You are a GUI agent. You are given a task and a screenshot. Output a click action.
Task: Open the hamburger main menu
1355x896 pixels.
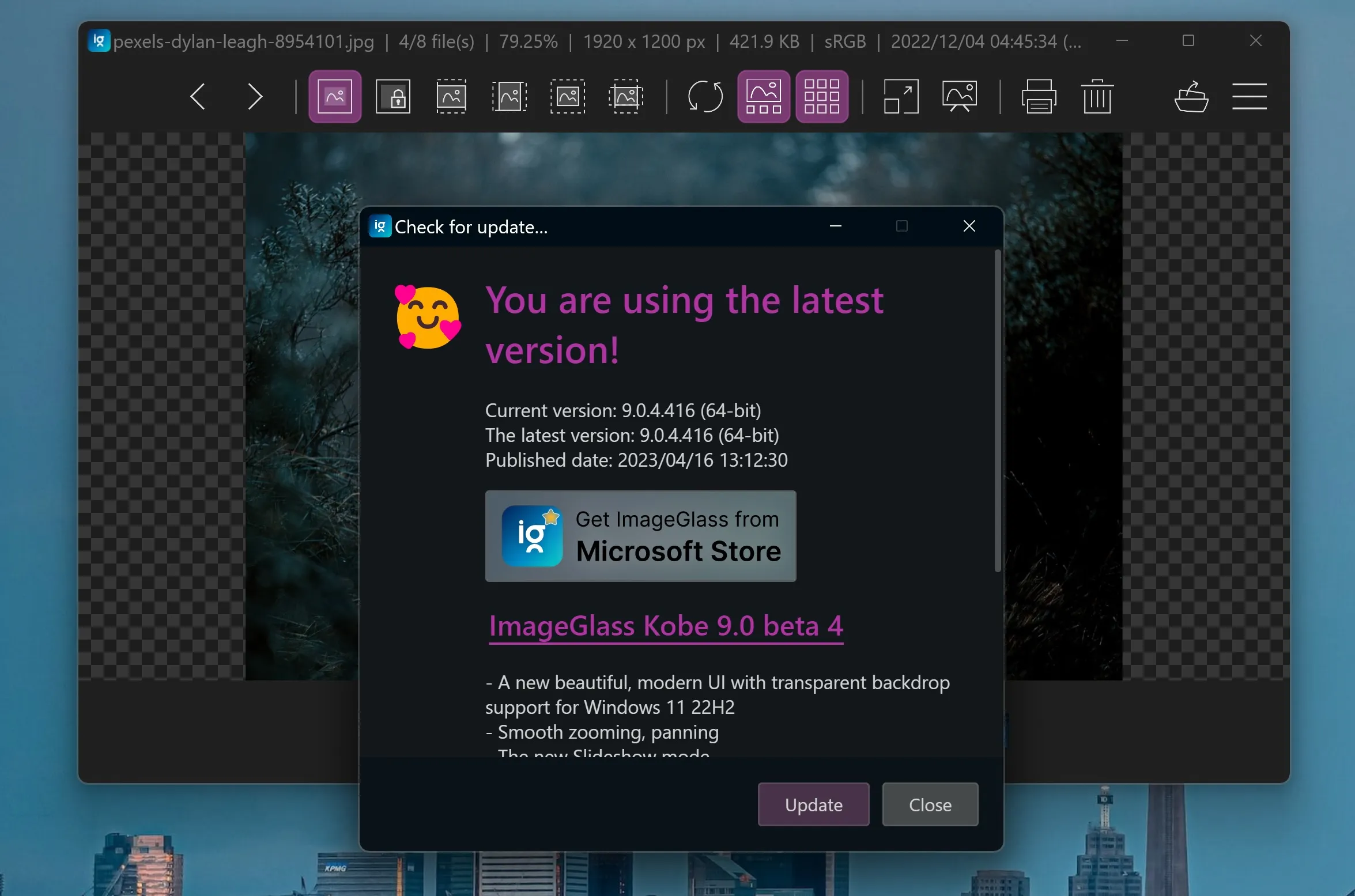(x=1249, y=96)
